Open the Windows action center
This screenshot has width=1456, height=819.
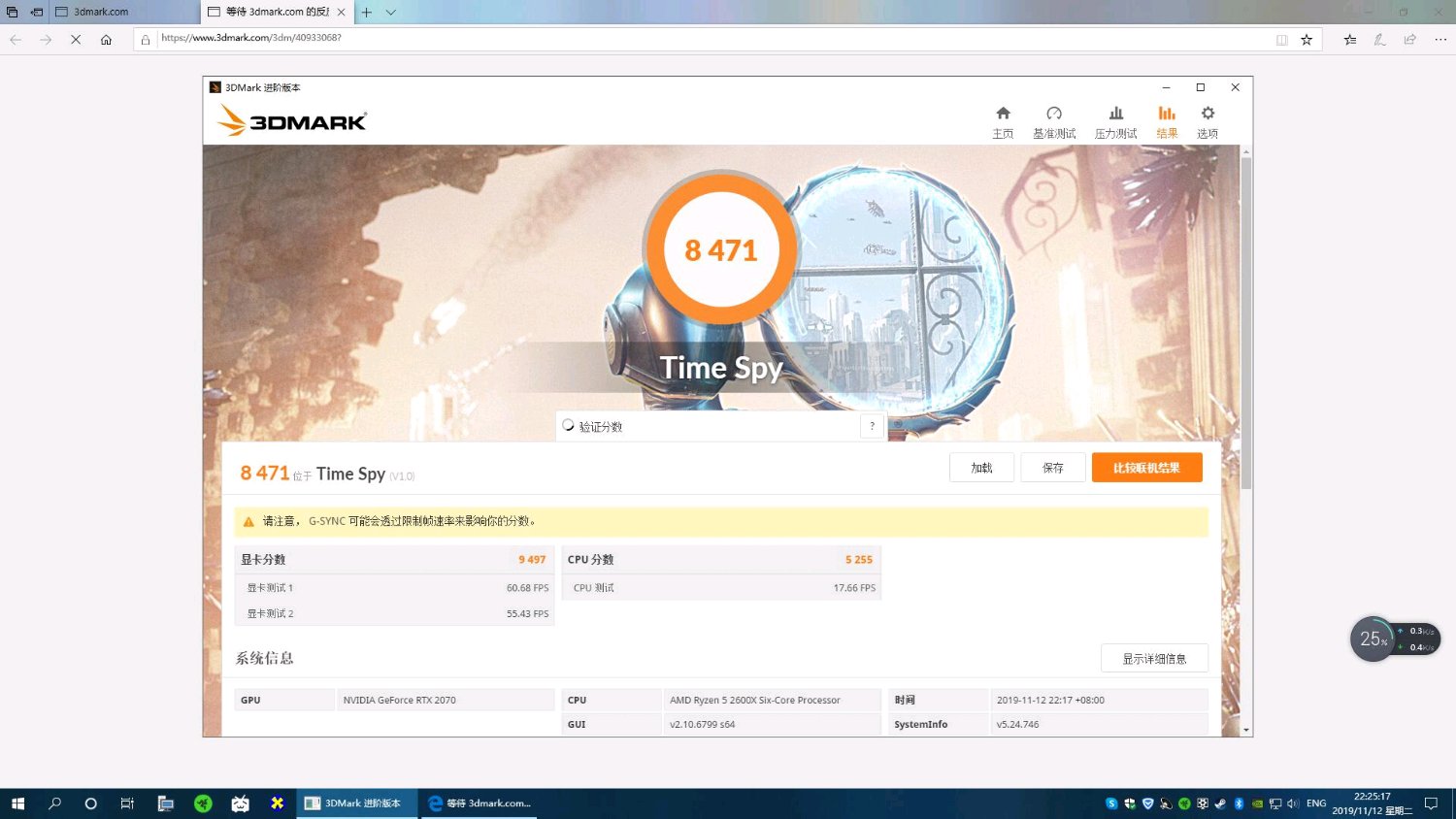[1431, 803]
